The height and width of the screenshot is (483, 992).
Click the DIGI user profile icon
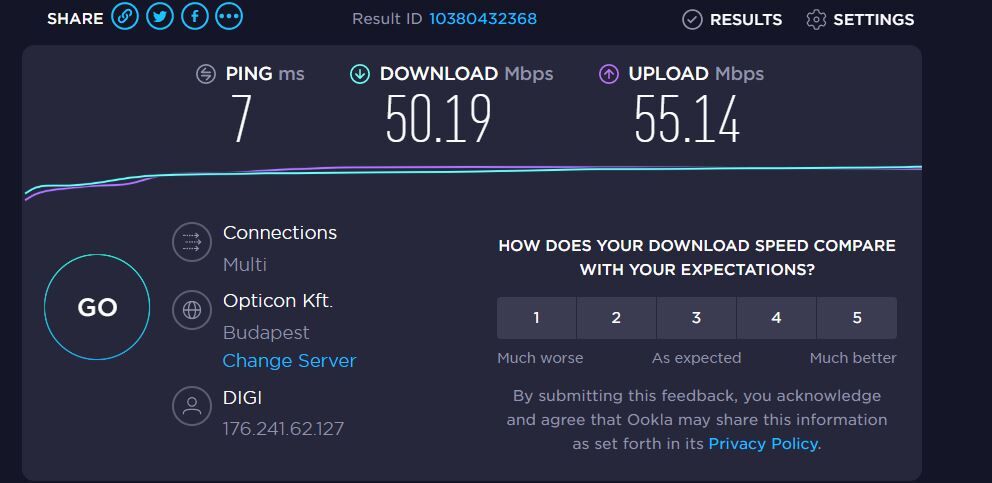coord(192,406)
